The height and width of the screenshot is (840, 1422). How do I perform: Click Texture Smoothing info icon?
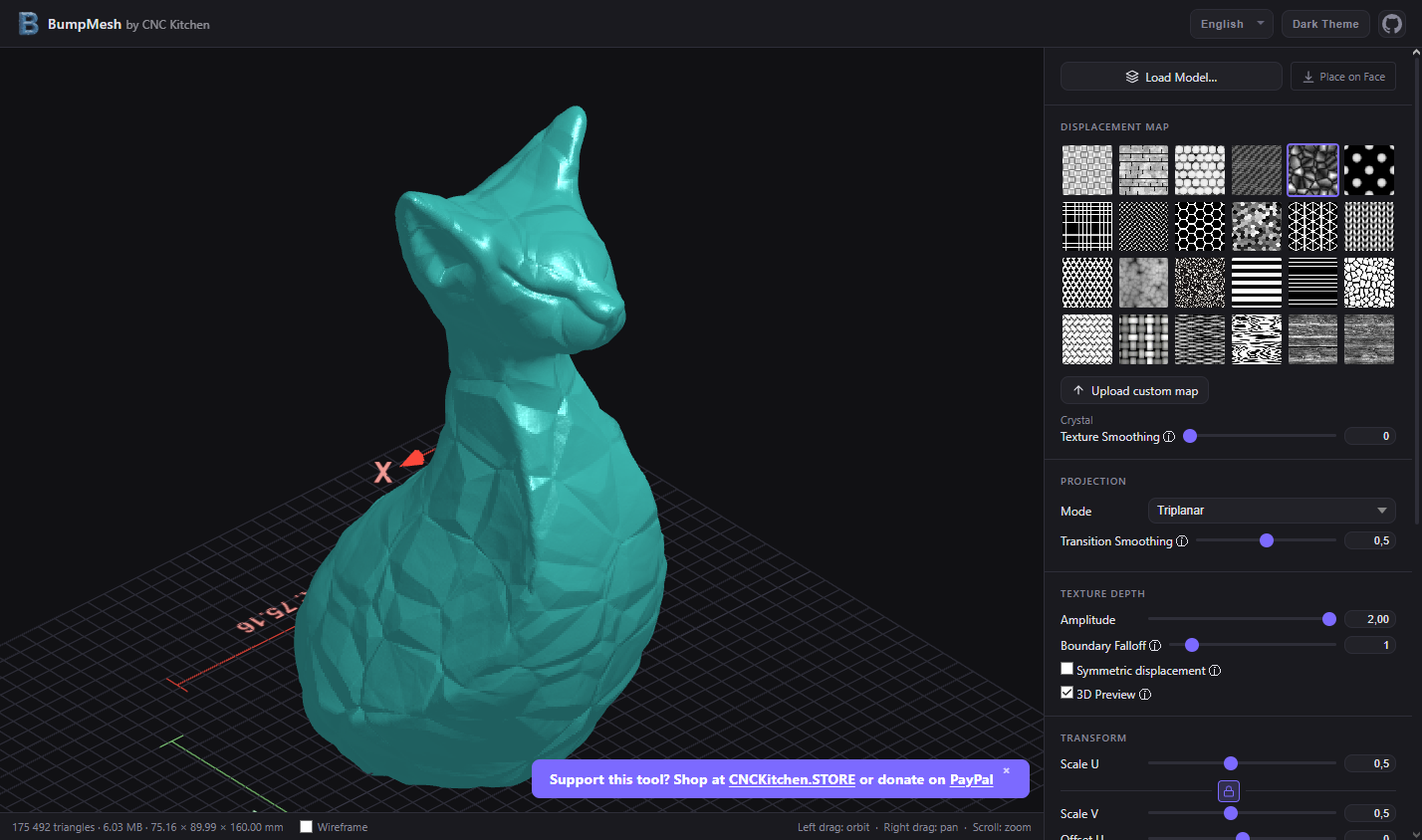click(x=1169, y=437)
